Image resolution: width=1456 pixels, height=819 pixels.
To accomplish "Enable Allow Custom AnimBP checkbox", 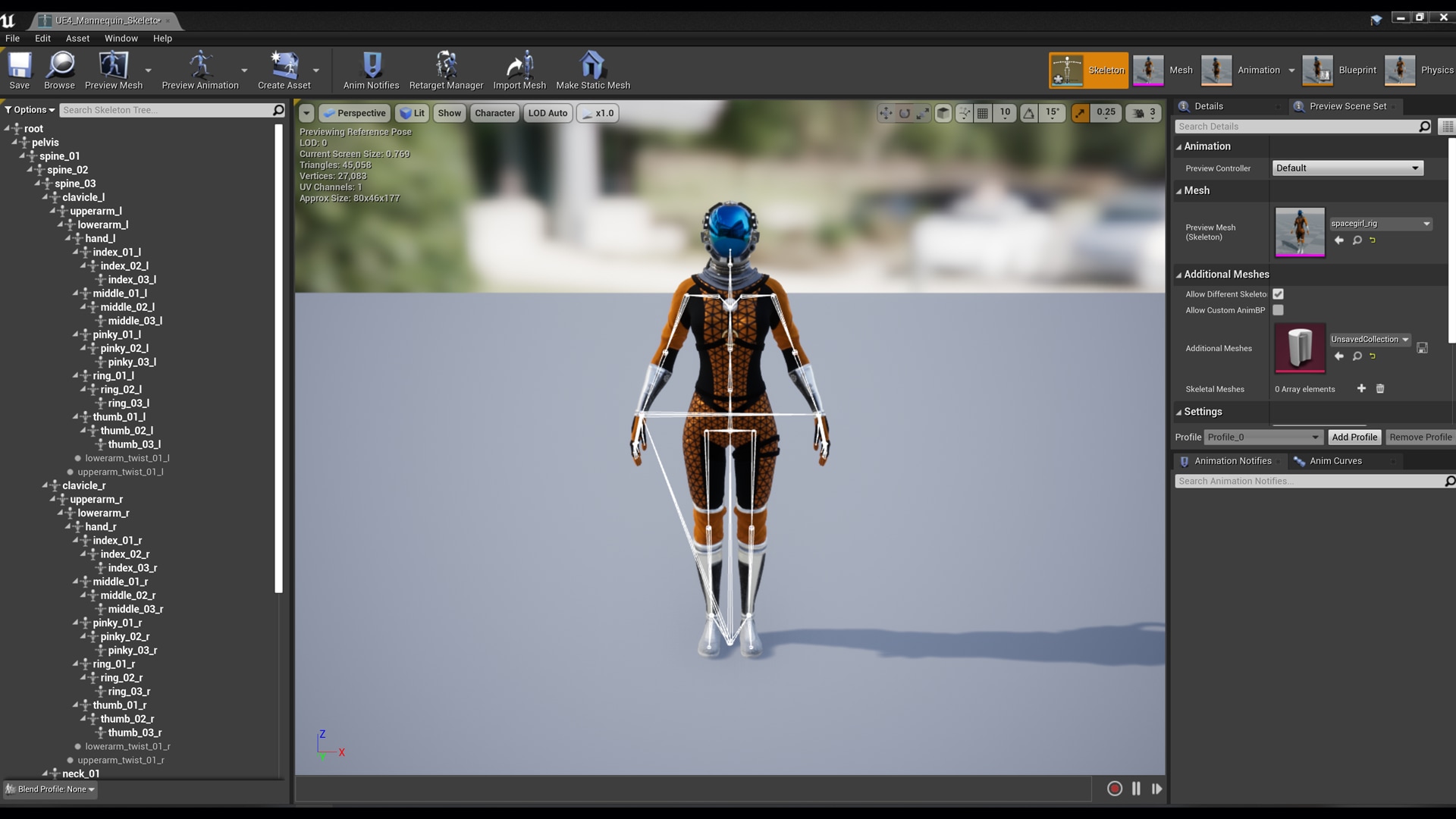I will pyautogui.click(x=1278, y=310).
